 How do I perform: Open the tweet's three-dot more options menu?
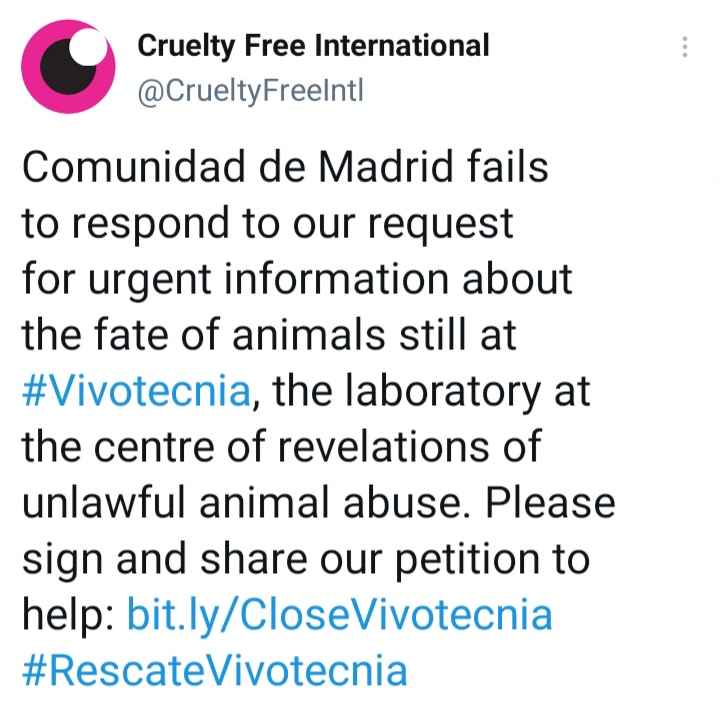[x=685, y=47]
